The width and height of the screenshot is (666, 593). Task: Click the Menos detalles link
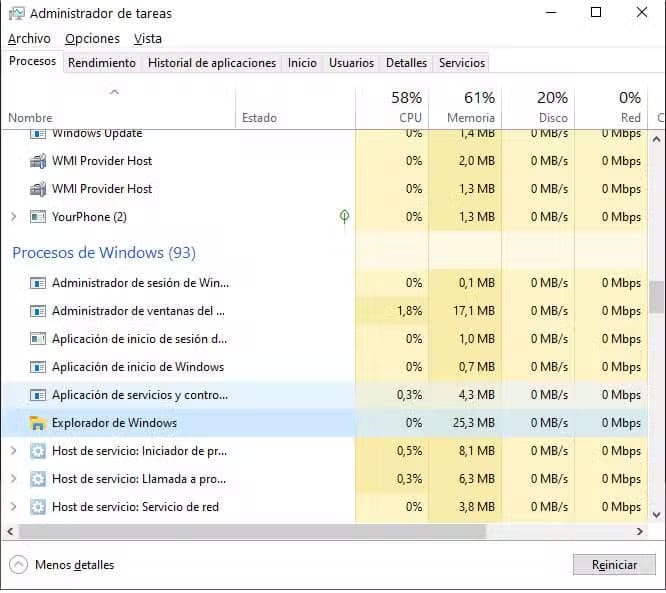[74, 565]
